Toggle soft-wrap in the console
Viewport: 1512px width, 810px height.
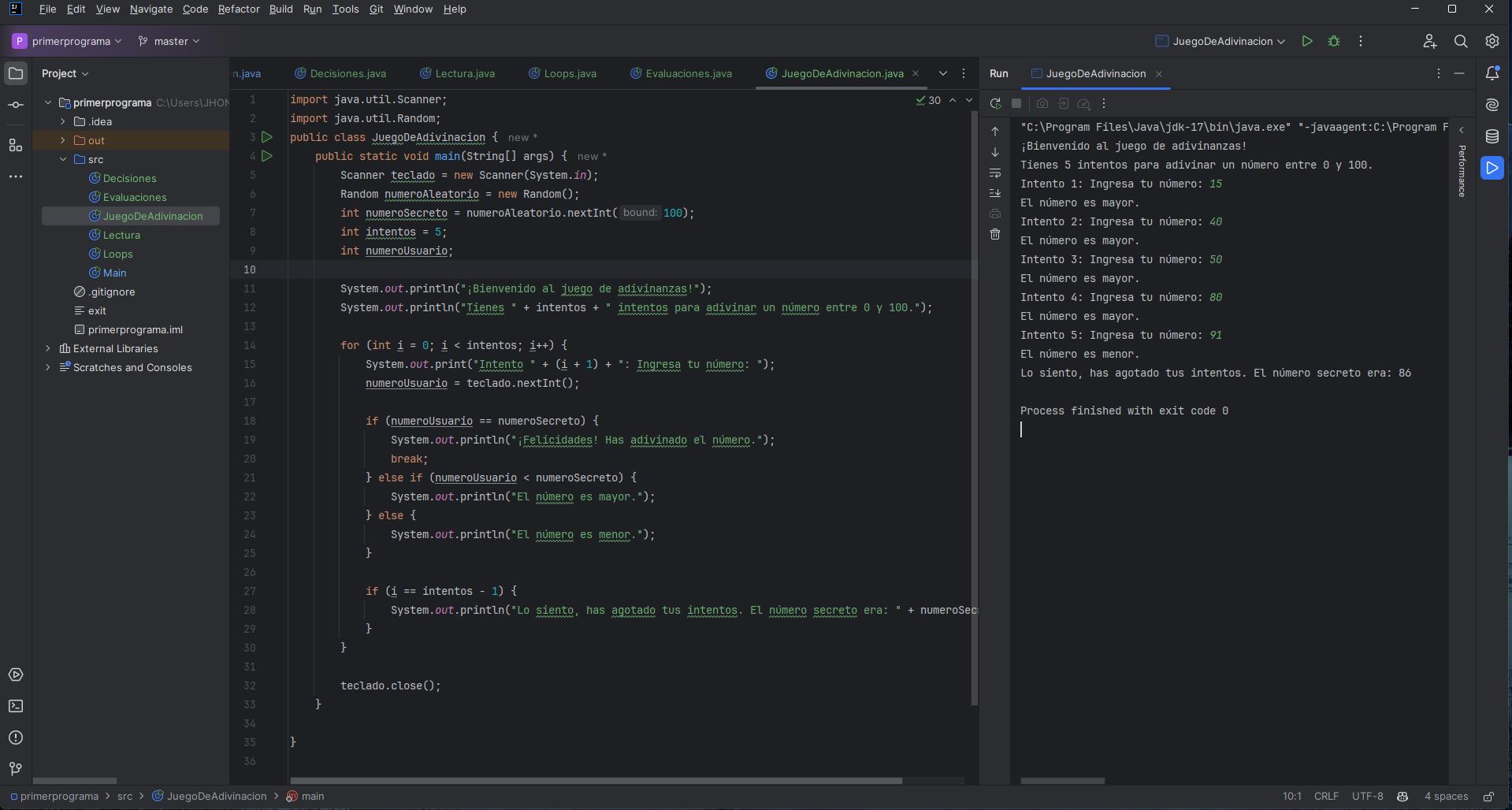(x=995, y=173)
